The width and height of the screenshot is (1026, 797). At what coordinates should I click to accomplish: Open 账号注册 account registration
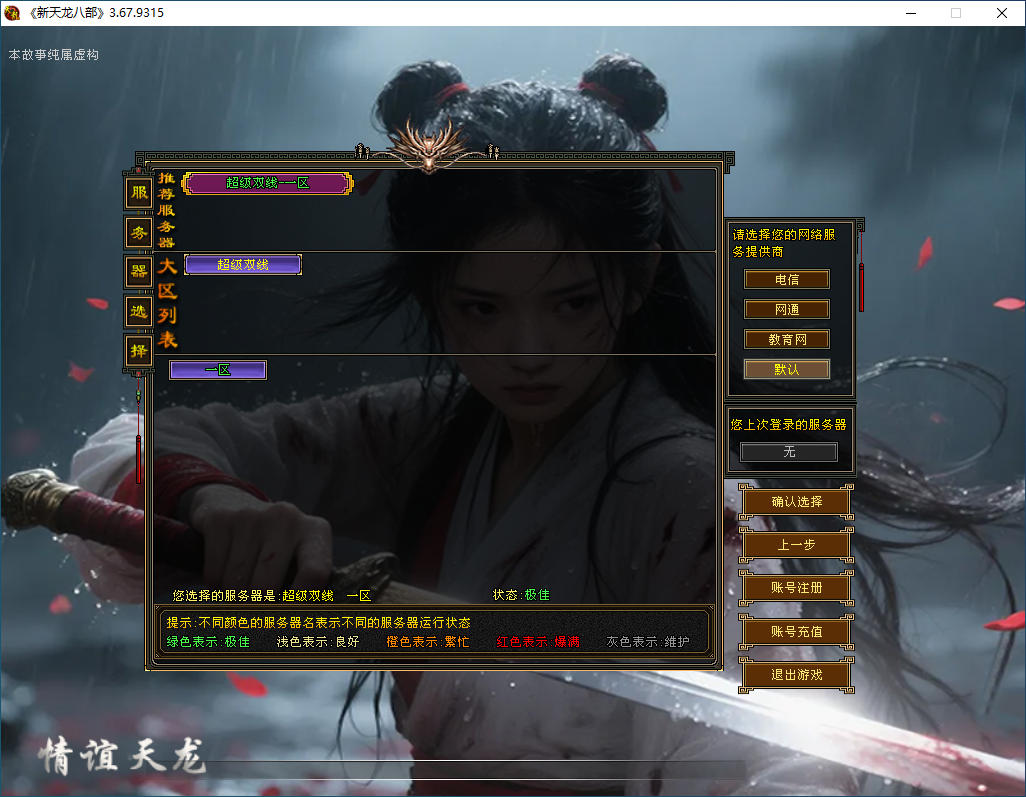pyautogui.click(x=796, y=588)
